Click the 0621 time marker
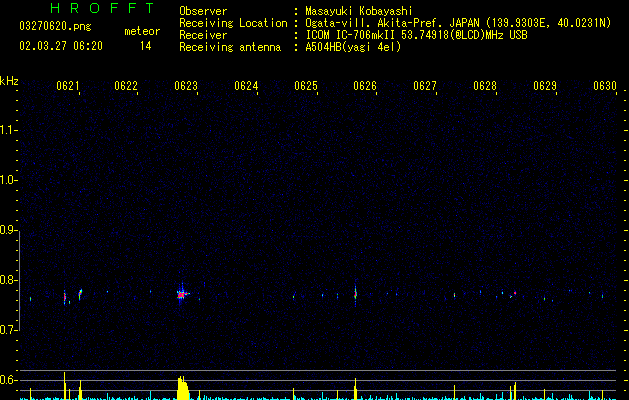629x400 pixels. 67,85
